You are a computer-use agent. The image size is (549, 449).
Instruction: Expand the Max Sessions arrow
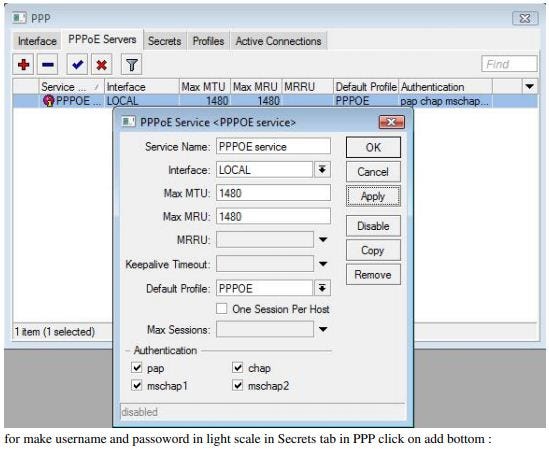tap(323, 329)
